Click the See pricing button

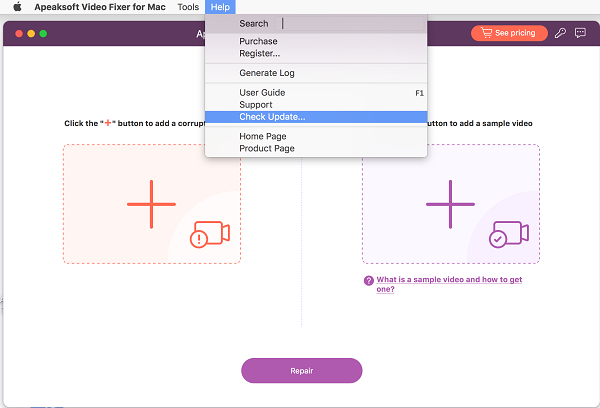click(509, 33)
